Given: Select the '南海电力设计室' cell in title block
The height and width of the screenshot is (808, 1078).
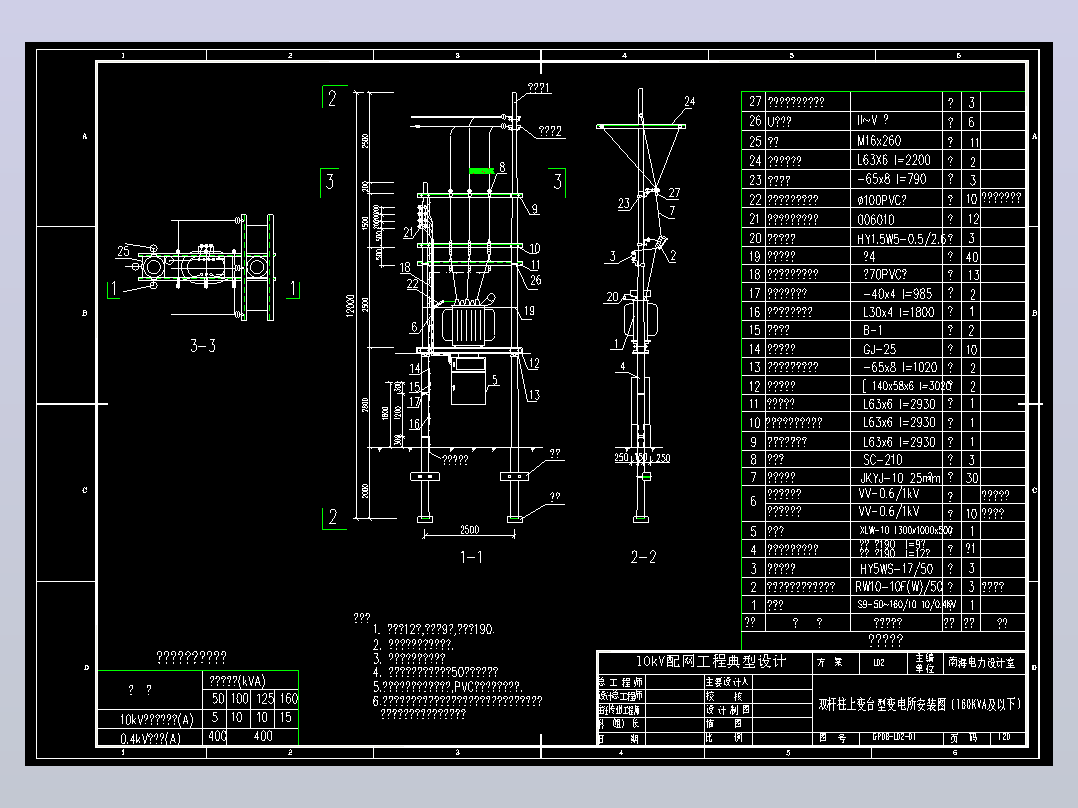Looking at the screenshot, I should [981, 663].
